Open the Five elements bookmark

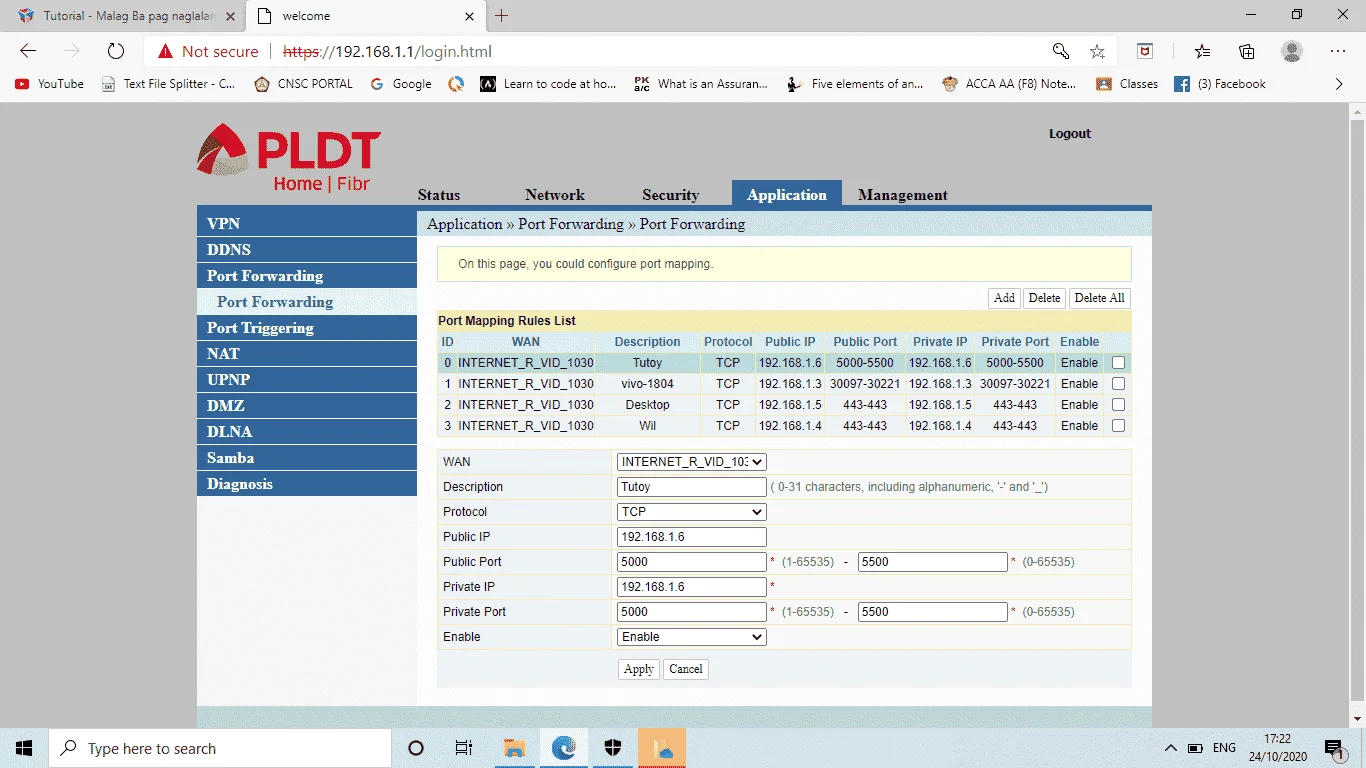point(855,84)
